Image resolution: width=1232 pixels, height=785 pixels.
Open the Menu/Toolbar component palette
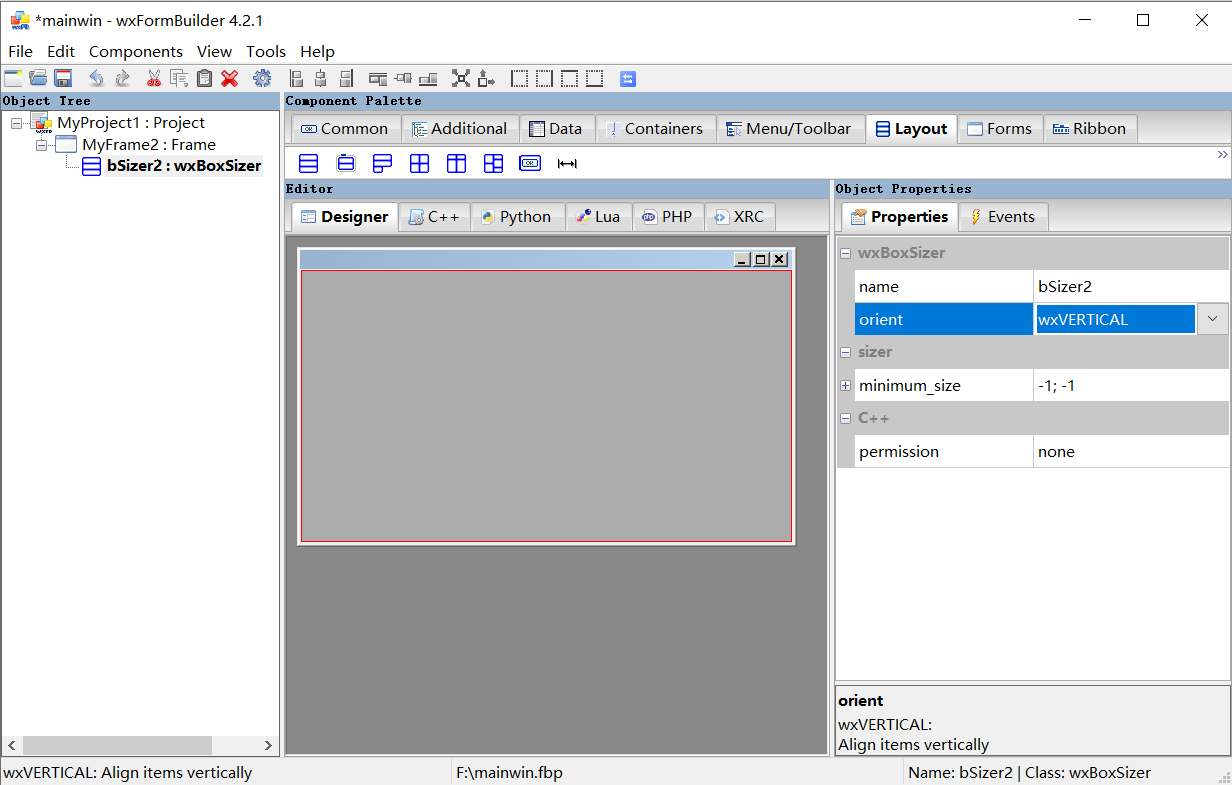click(x=790, y=128)
